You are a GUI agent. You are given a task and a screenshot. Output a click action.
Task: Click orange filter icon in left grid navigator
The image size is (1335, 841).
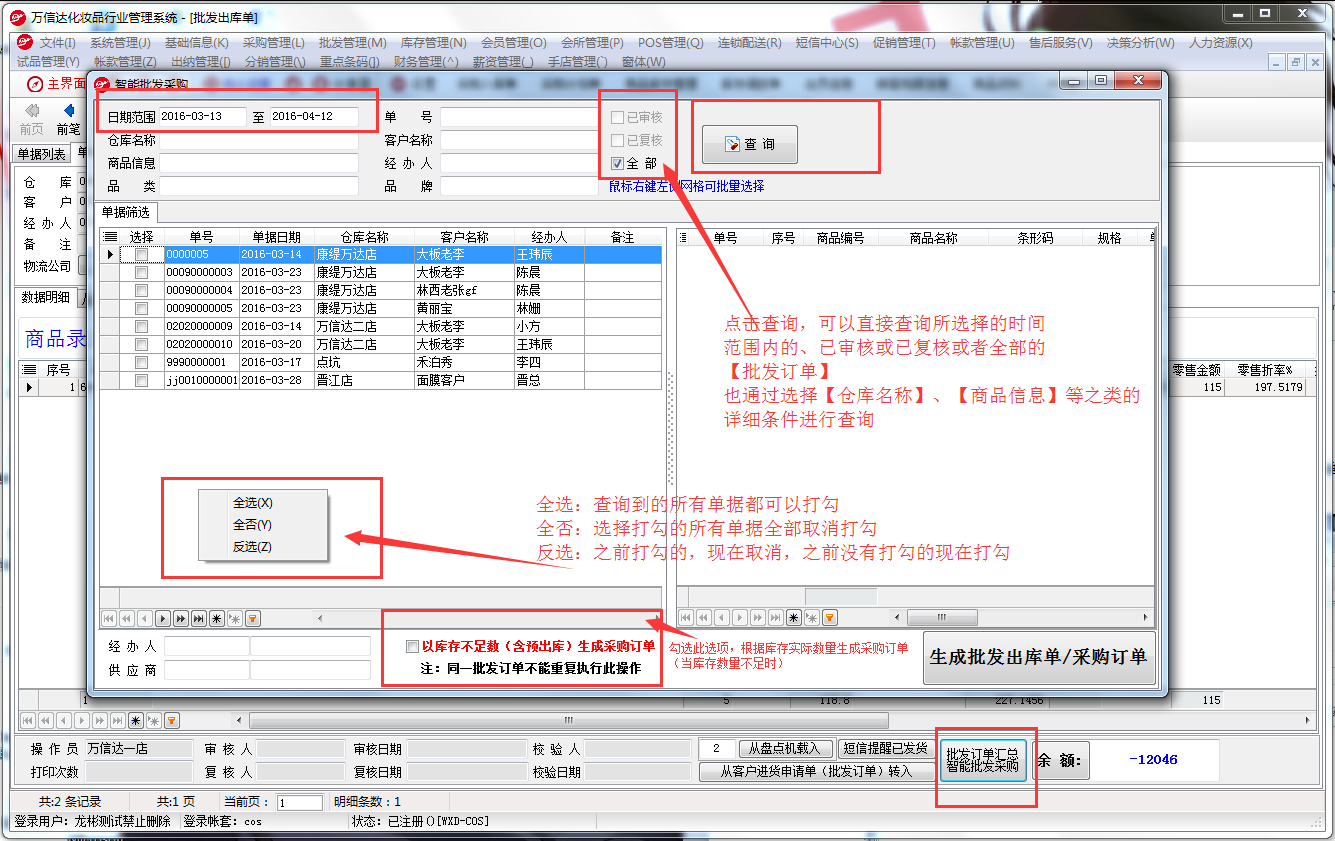(253, 618)
